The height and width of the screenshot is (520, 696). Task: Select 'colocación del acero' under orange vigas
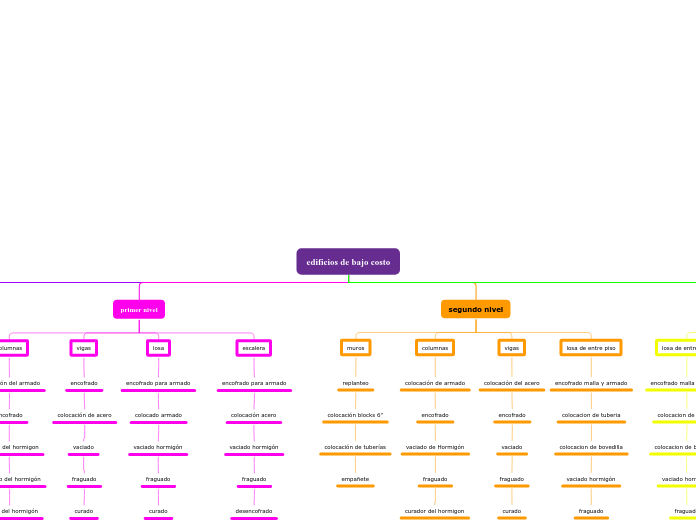click(512, 383)
